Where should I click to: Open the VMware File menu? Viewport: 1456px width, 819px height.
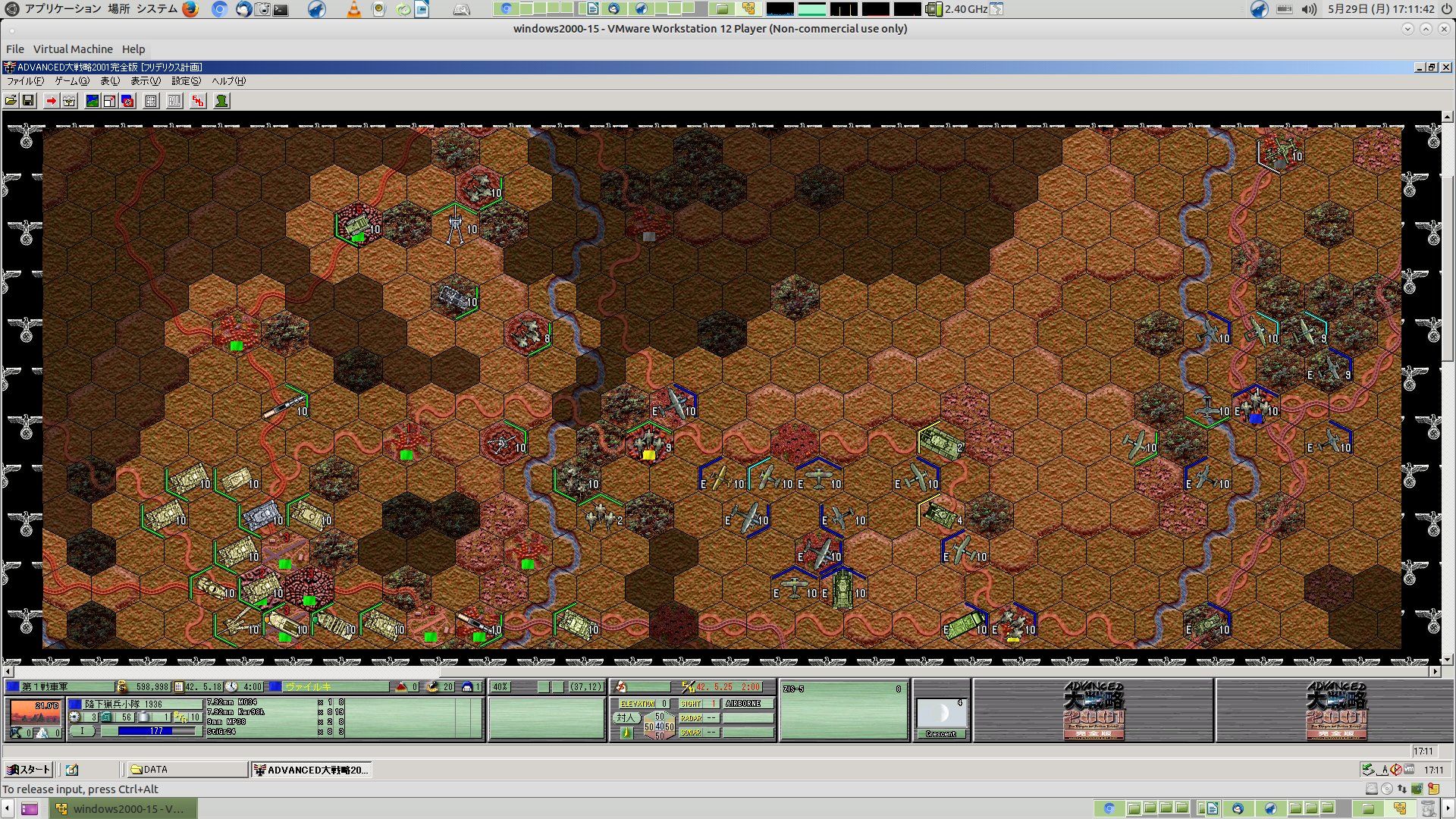15,49
